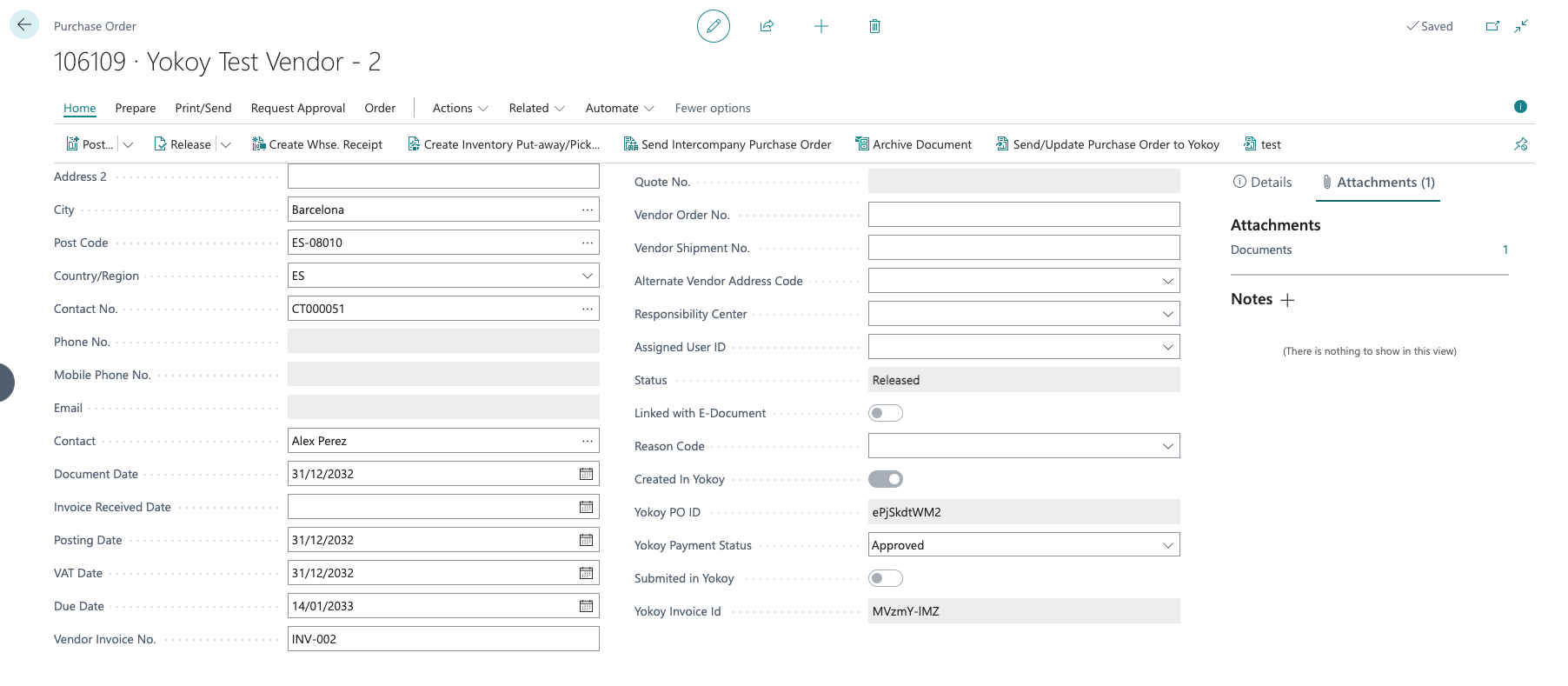
Task: Switch to Attachments (1) tab
Action: tap(1378, 183)
